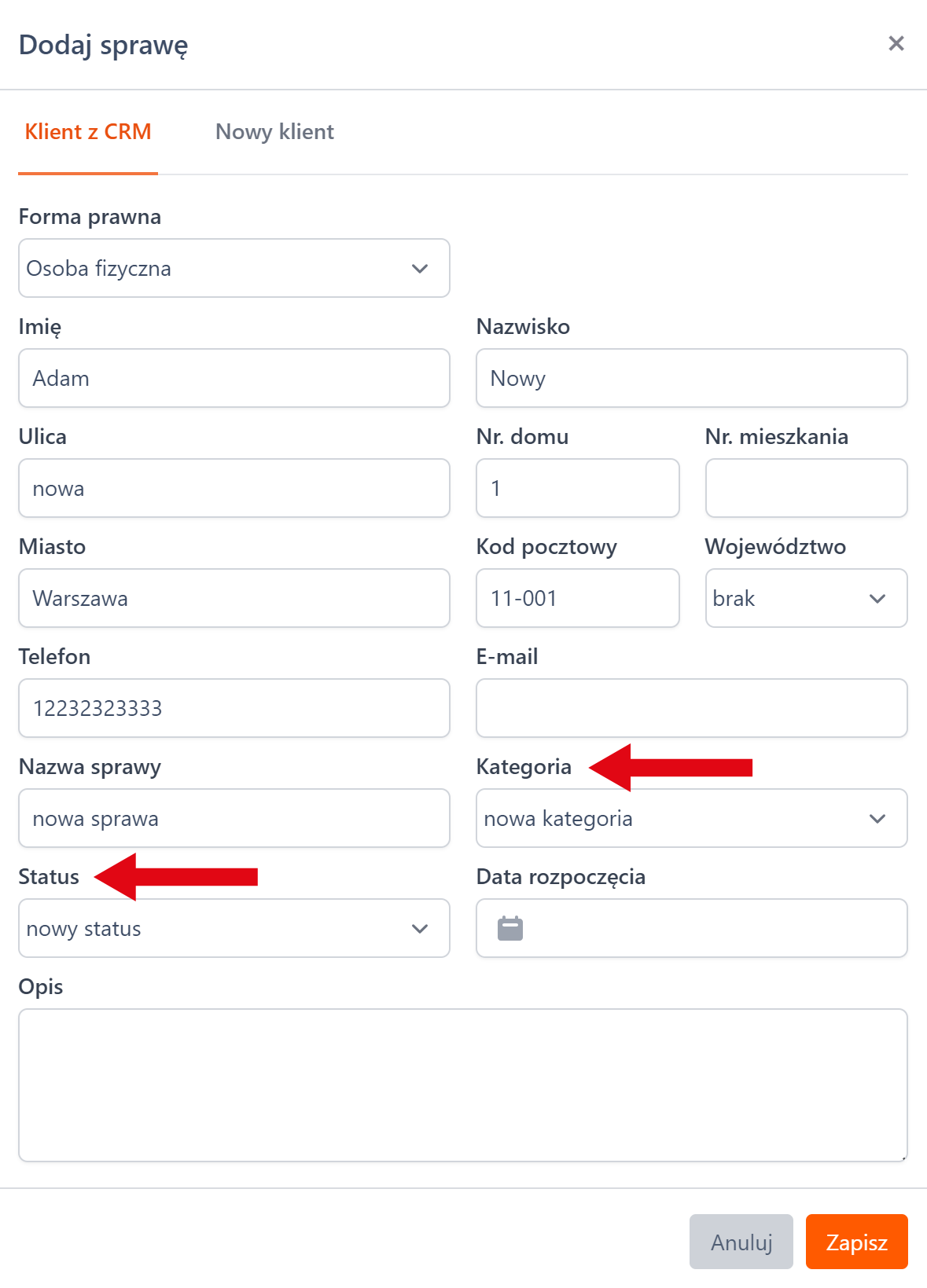927x1288 pixels.
Task: Click the calendar icon in Data rozpoczęcia
Action: tap(510, 928)
